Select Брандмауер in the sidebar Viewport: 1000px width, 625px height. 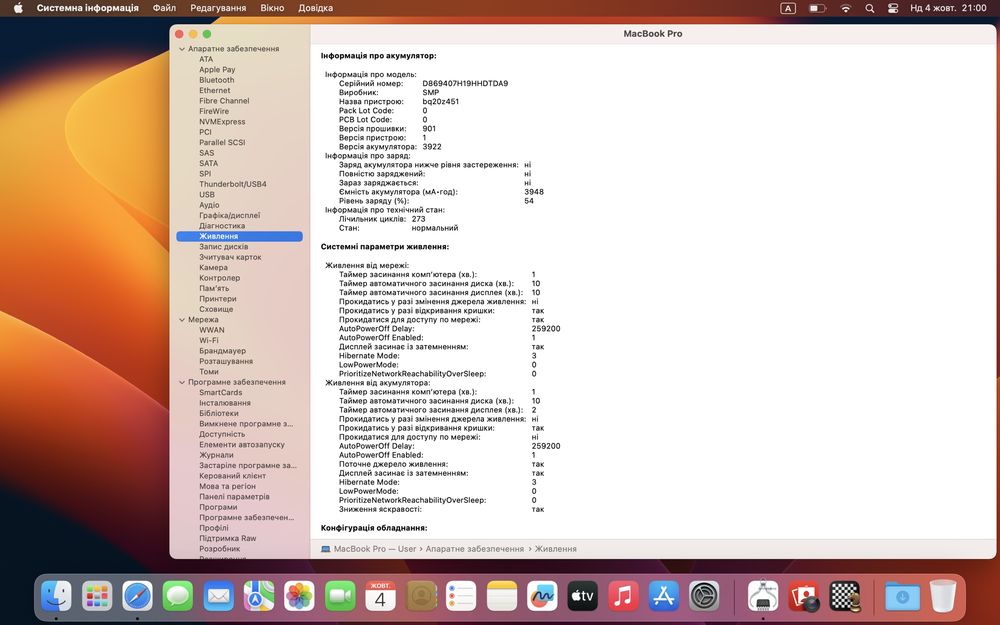tap(222, 351)
